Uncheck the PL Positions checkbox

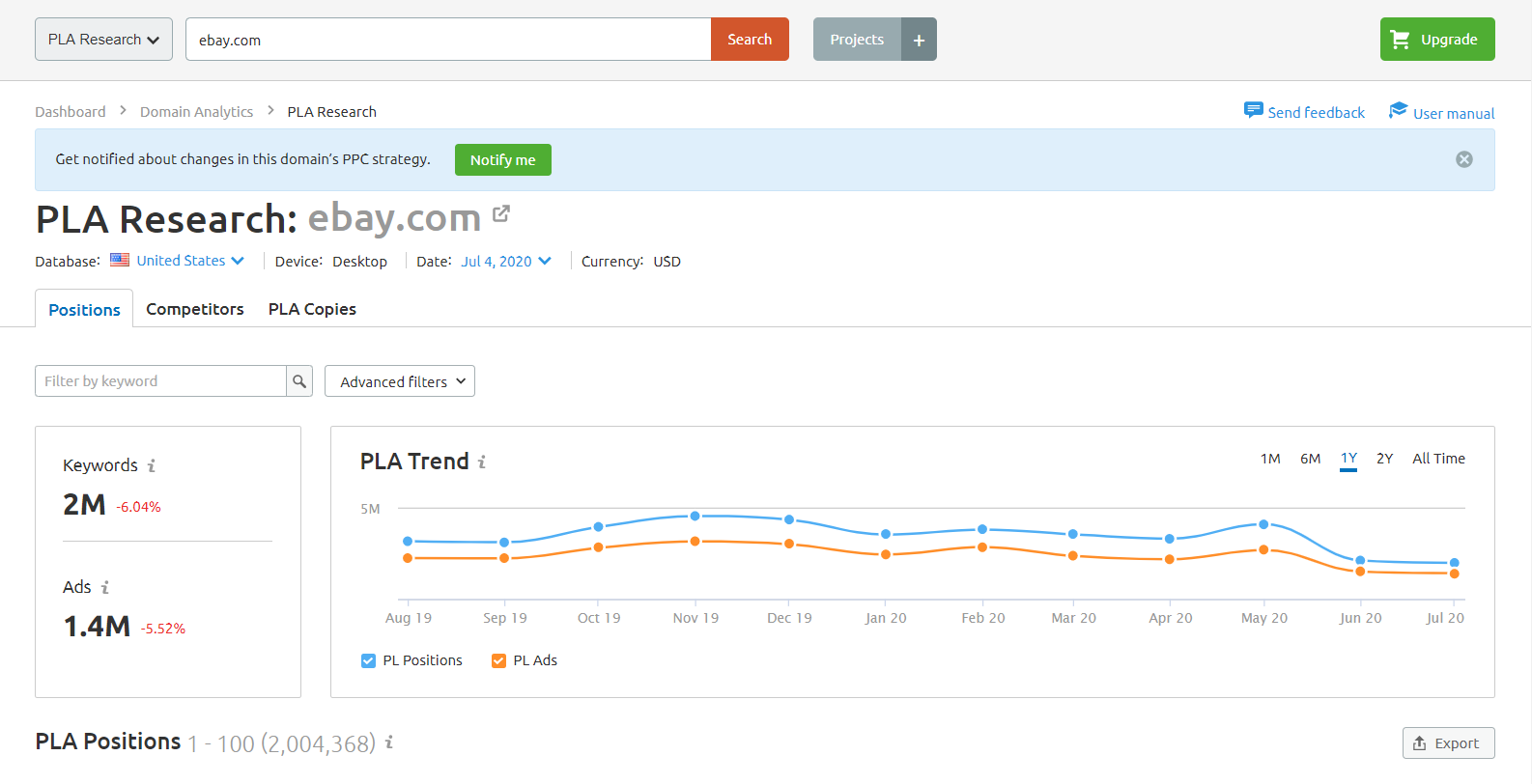[x=368, y=661]
